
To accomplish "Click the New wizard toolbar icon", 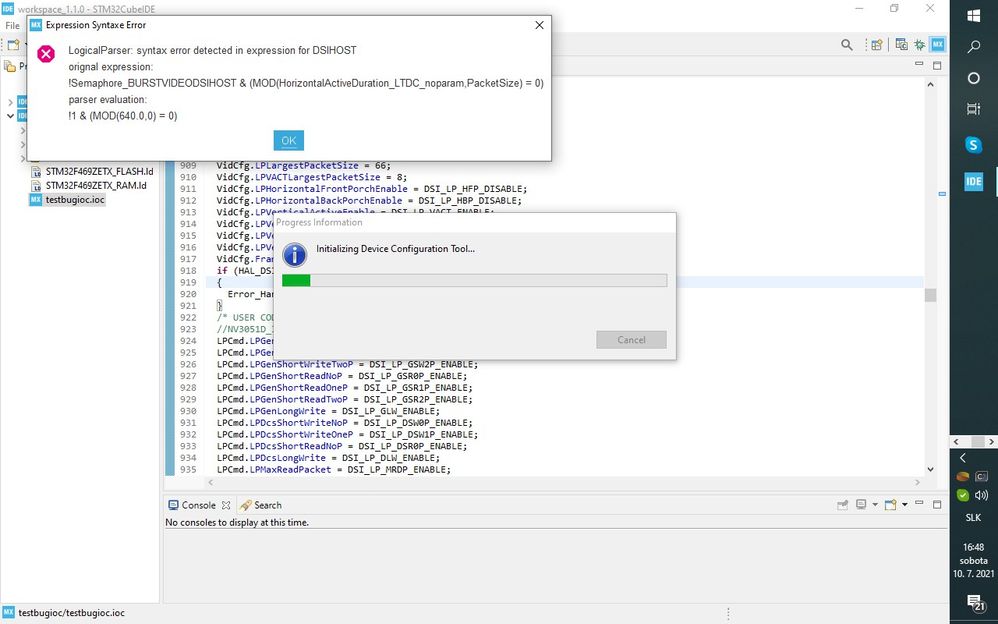I will coord(13,45).
